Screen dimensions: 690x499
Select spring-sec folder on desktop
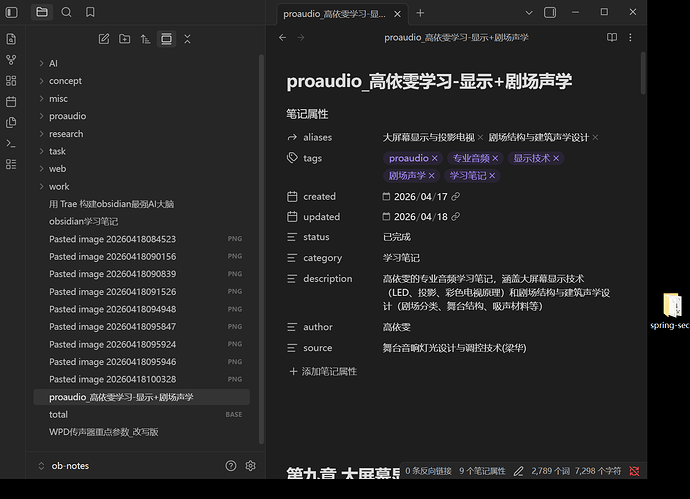coord(671,312)
